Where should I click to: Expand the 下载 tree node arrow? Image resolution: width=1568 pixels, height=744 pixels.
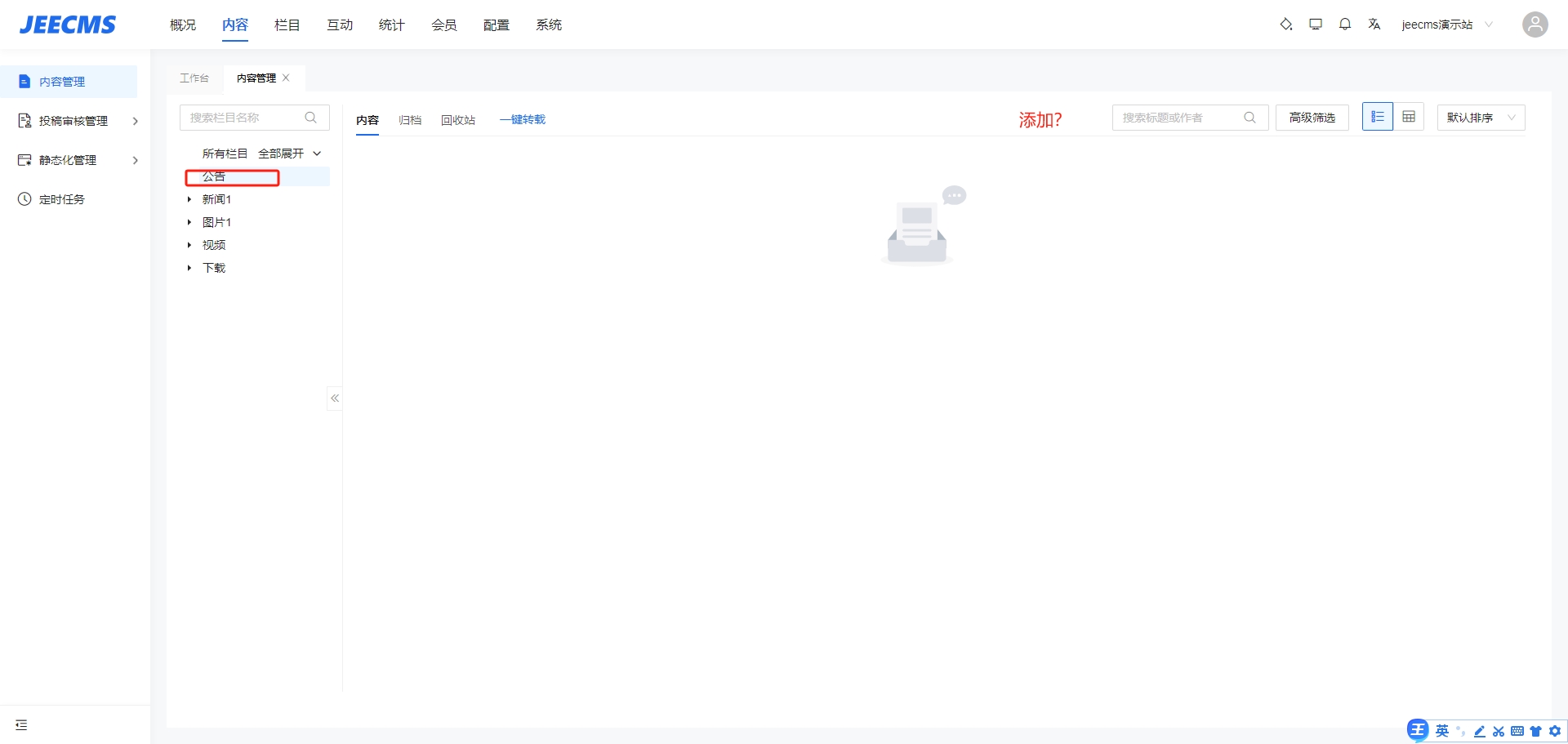point(189,268)
